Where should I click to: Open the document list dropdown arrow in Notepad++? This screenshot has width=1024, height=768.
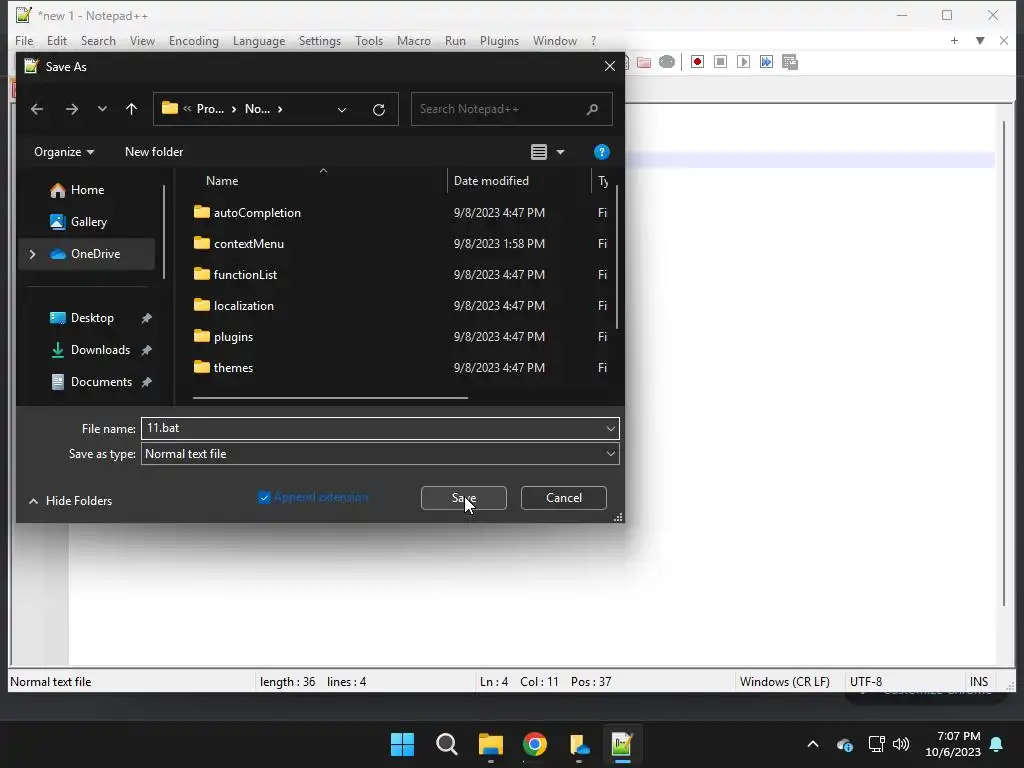click(x=980, y=40)
